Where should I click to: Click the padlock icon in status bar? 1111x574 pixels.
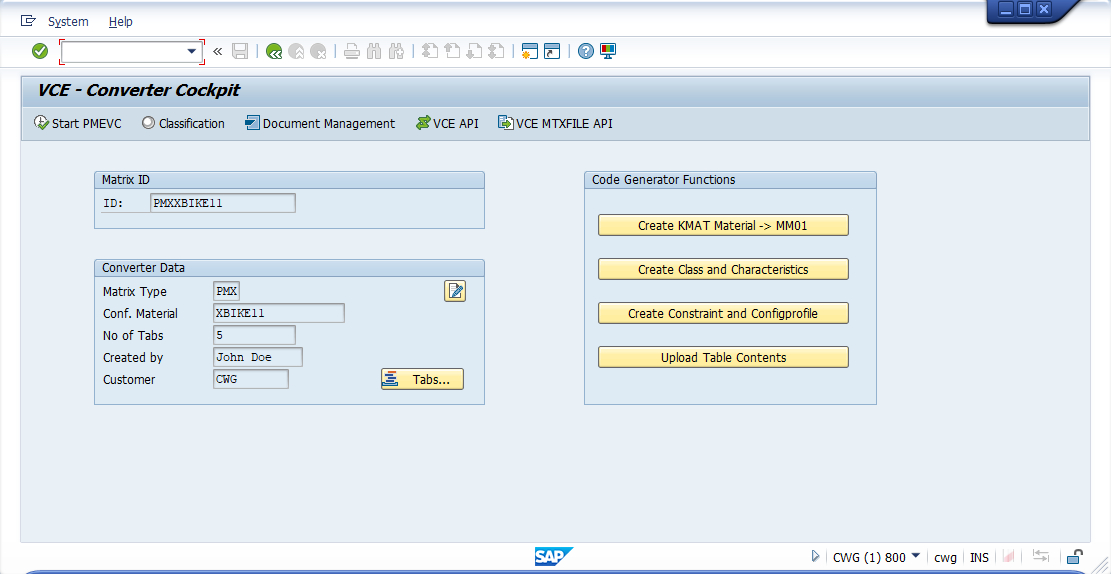coord(1075,557)
